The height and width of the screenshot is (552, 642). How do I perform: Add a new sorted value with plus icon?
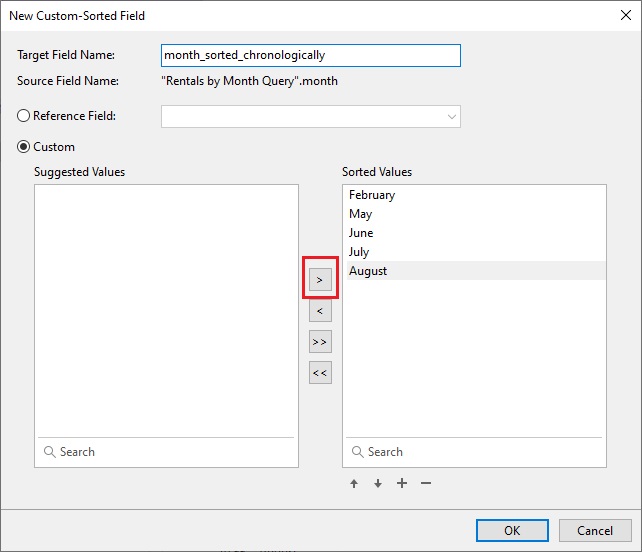(402, 483)
